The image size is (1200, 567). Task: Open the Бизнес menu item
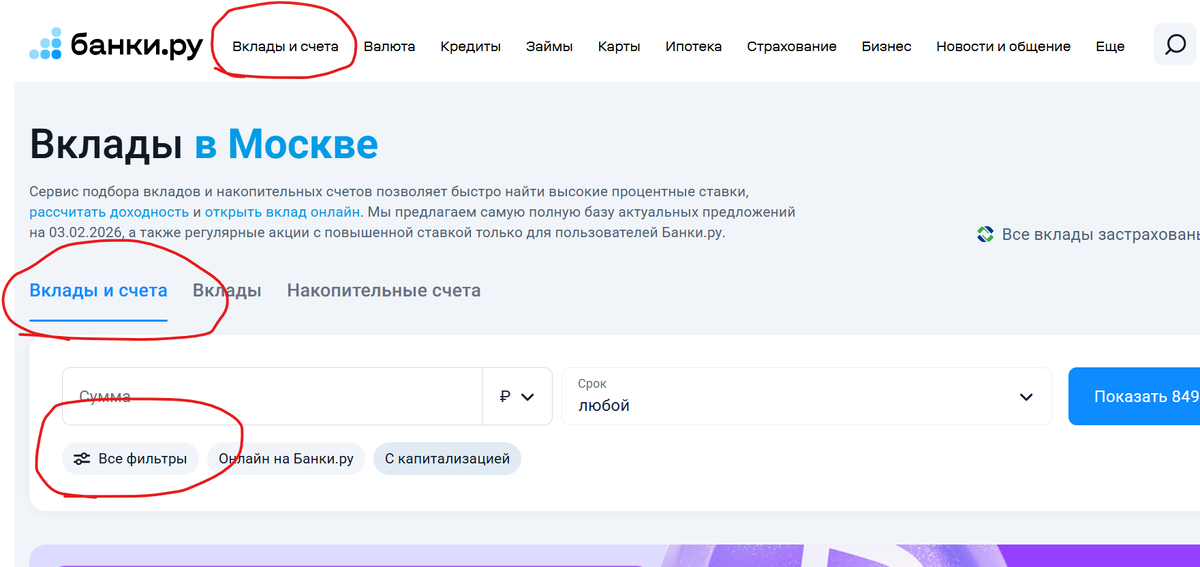(886, 46)
